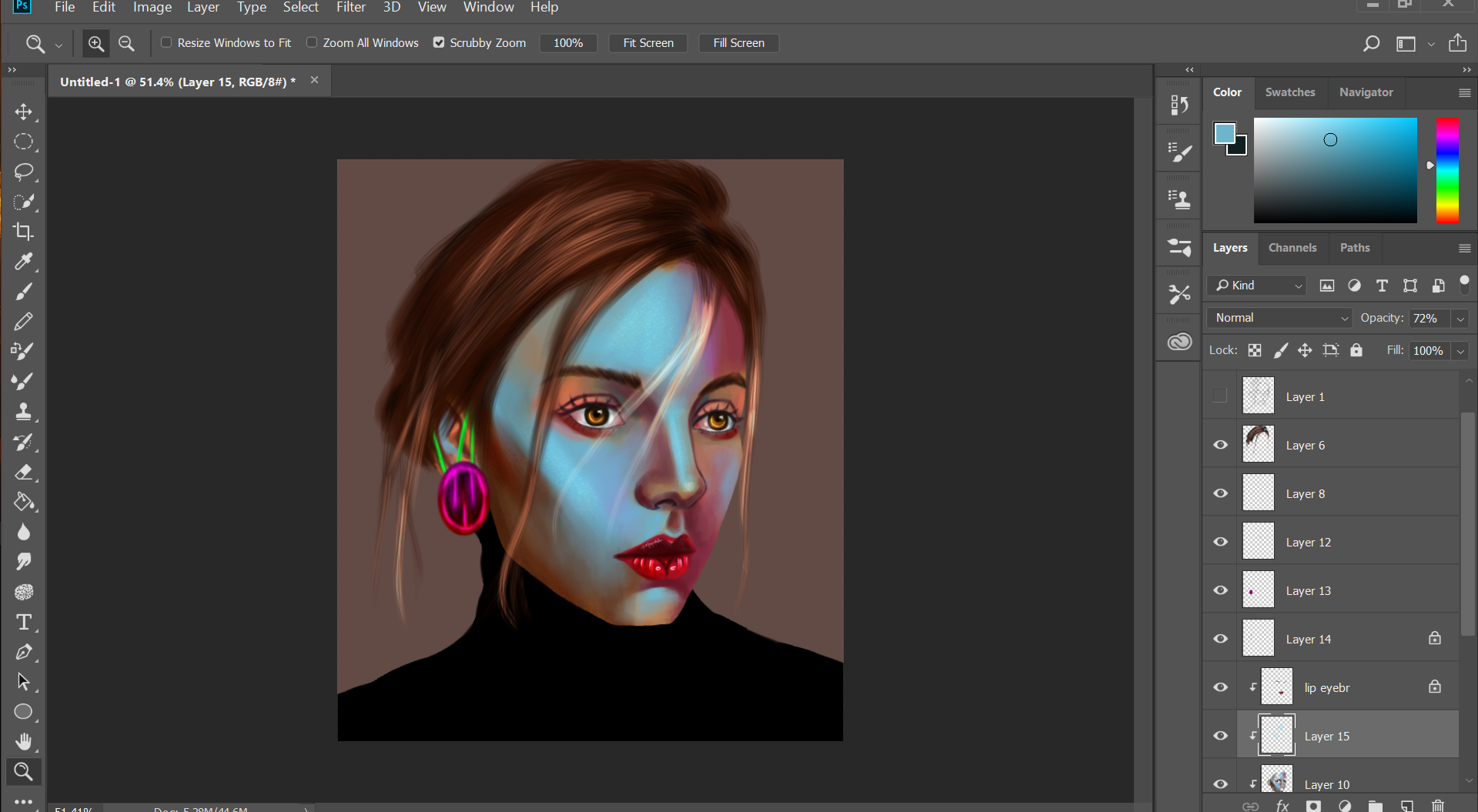Select the Brush tool in toolbar
1478x812 pixels.
coord(24,292)
